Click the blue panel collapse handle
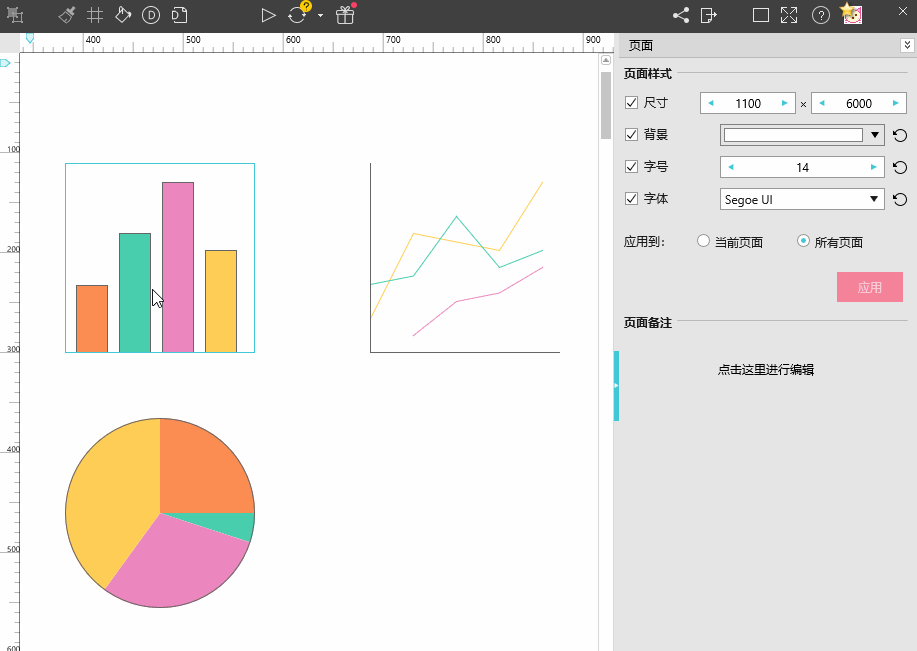 coord(616,385)
